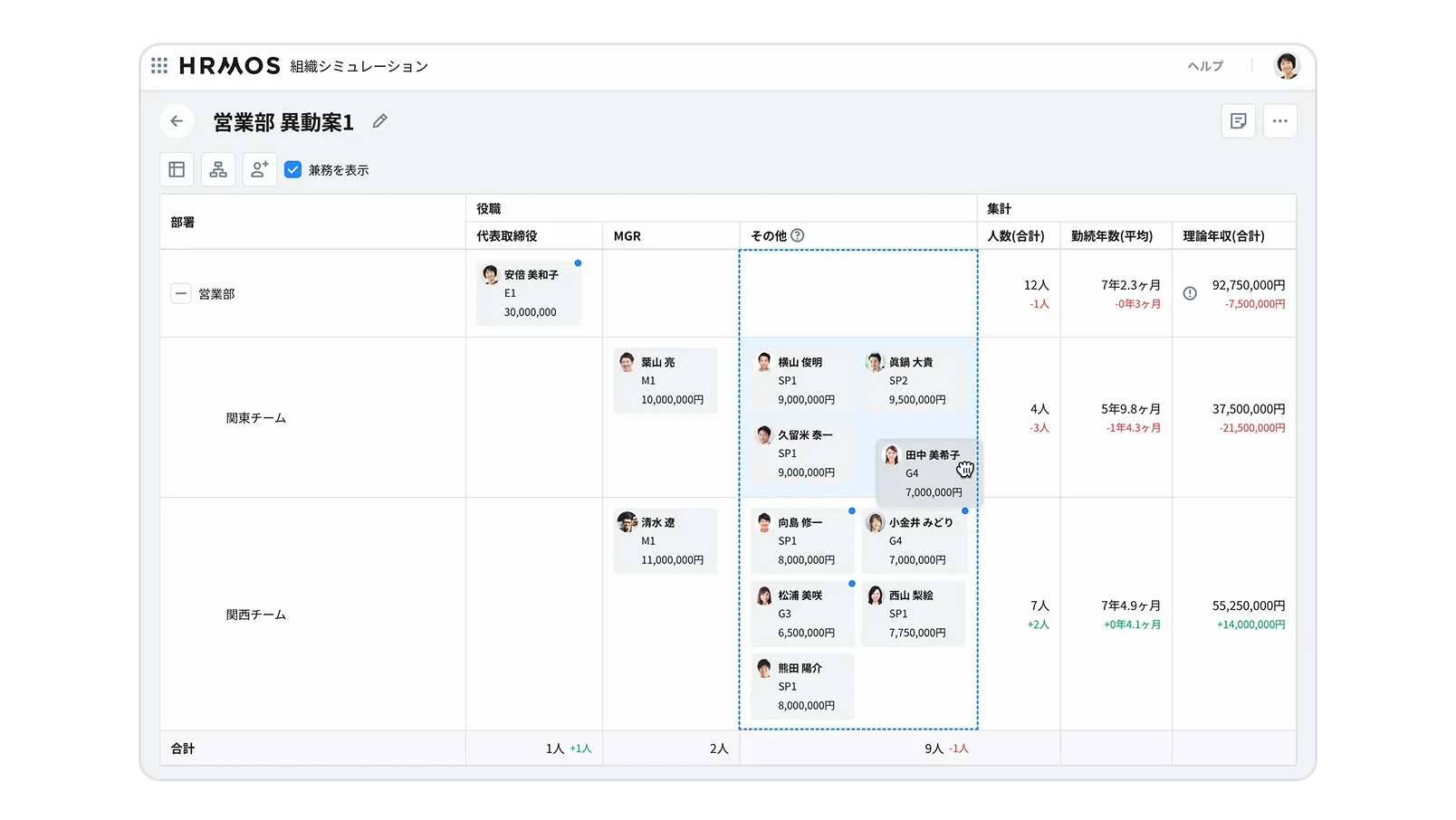Click the warning icon beside 92,750,000円

coord(1190,293)
